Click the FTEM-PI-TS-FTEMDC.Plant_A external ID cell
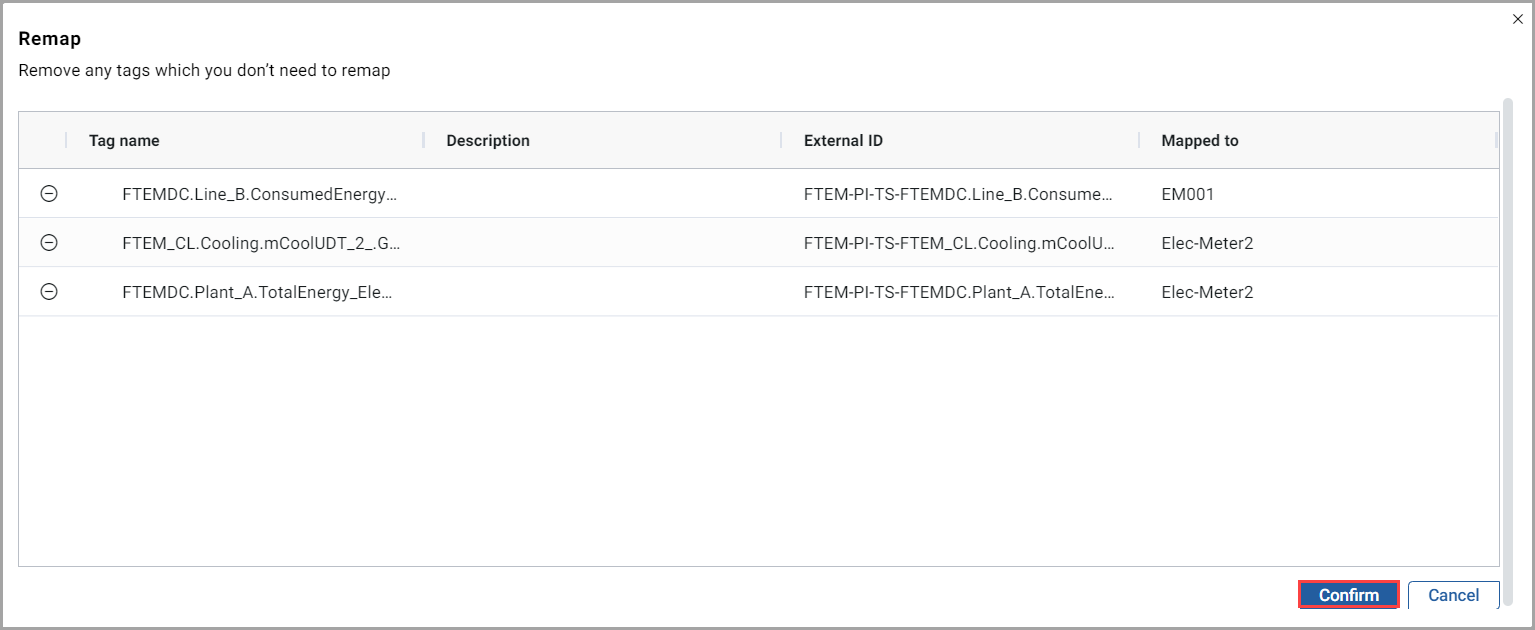Screen dimensions: 1535x630 [959, 292]
